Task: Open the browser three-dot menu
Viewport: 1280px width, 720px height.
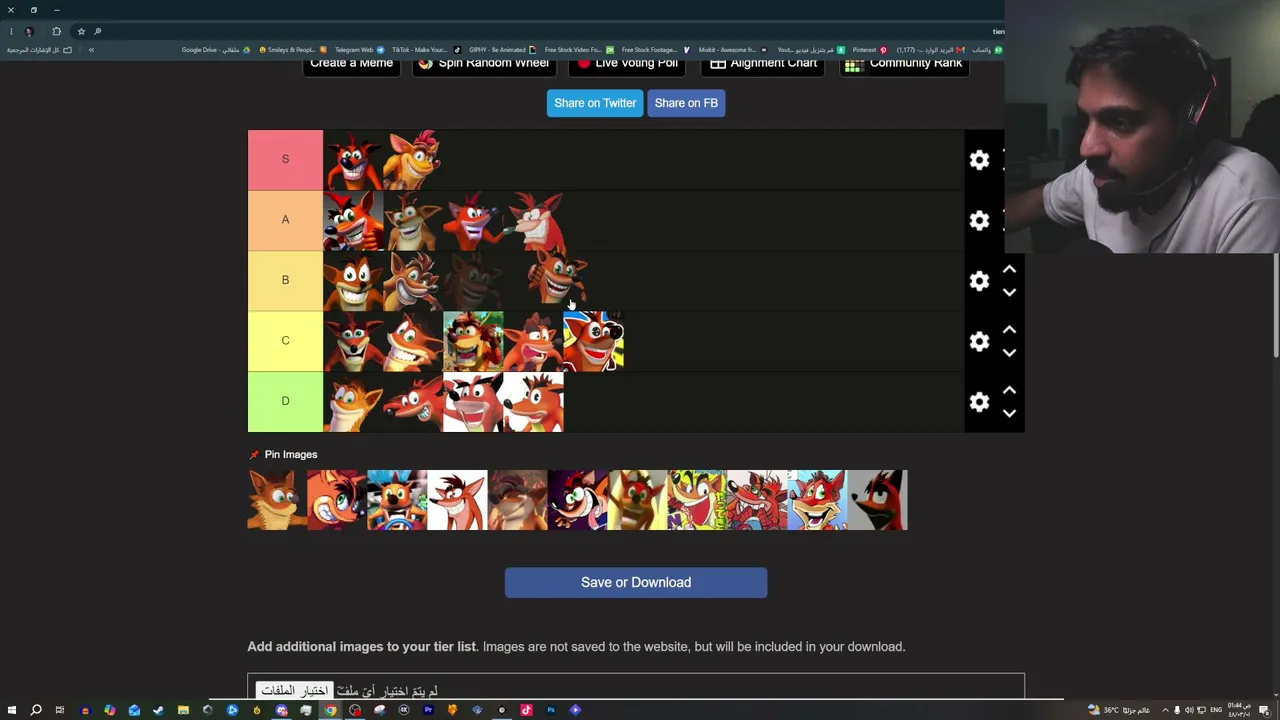Action: click(11, 31)
